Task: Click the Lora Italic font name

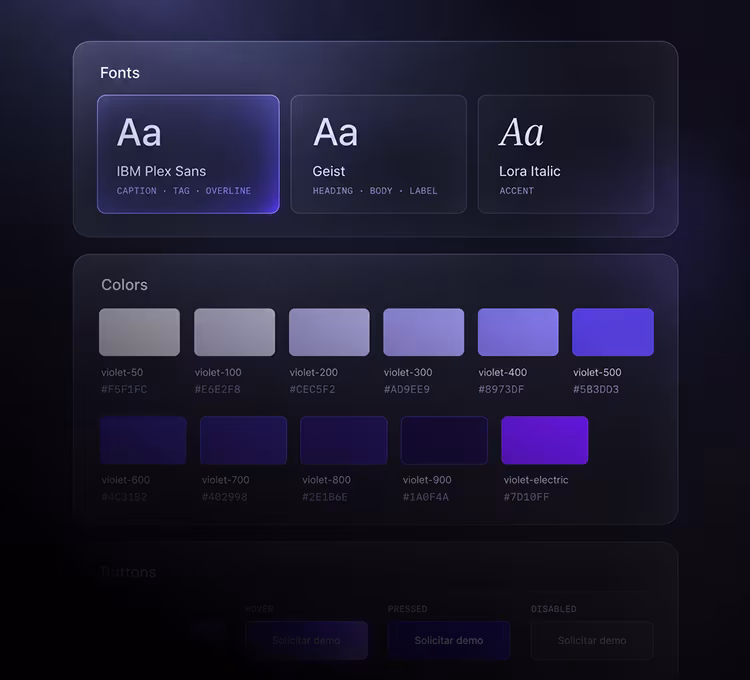Action: pos(529,171)
